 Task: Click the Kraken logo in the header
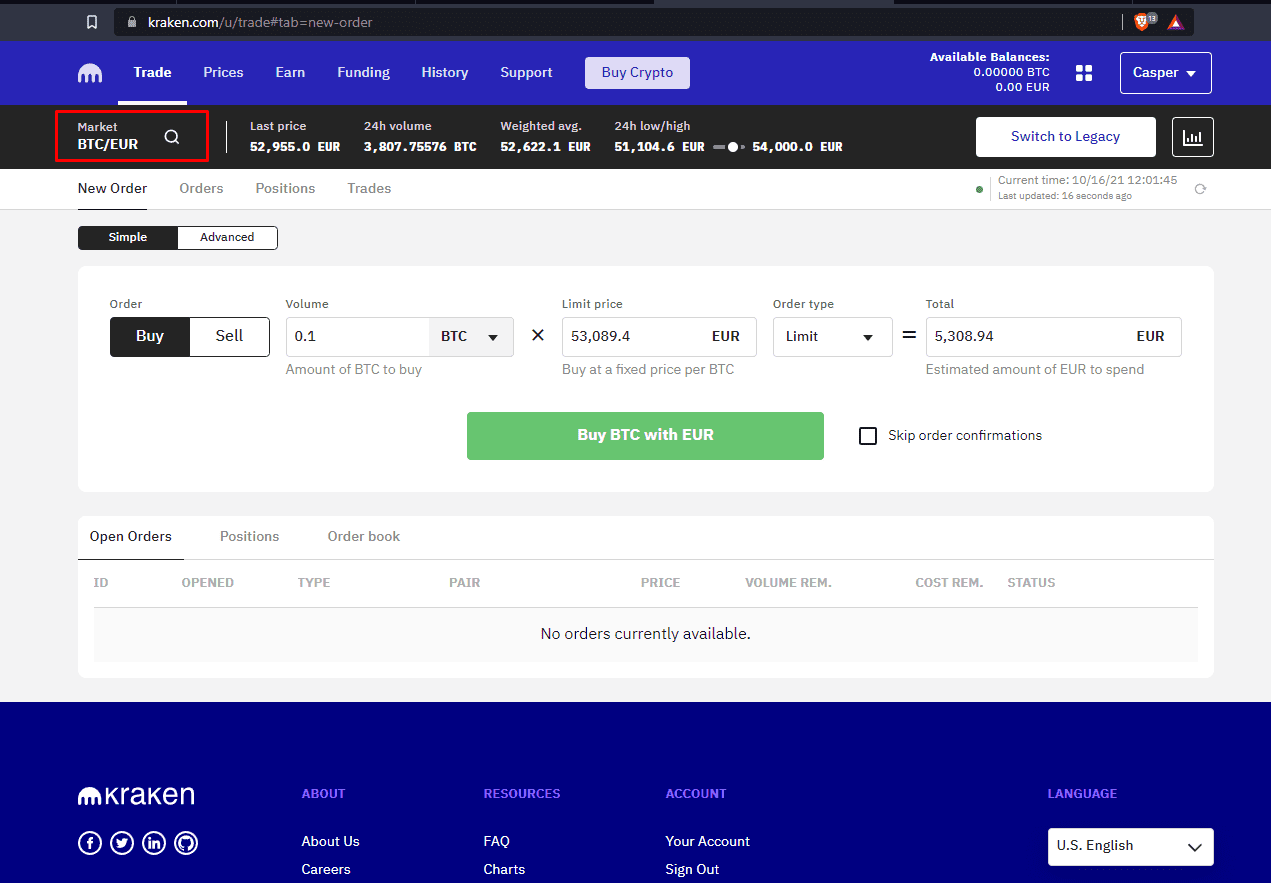coord(90,73)
